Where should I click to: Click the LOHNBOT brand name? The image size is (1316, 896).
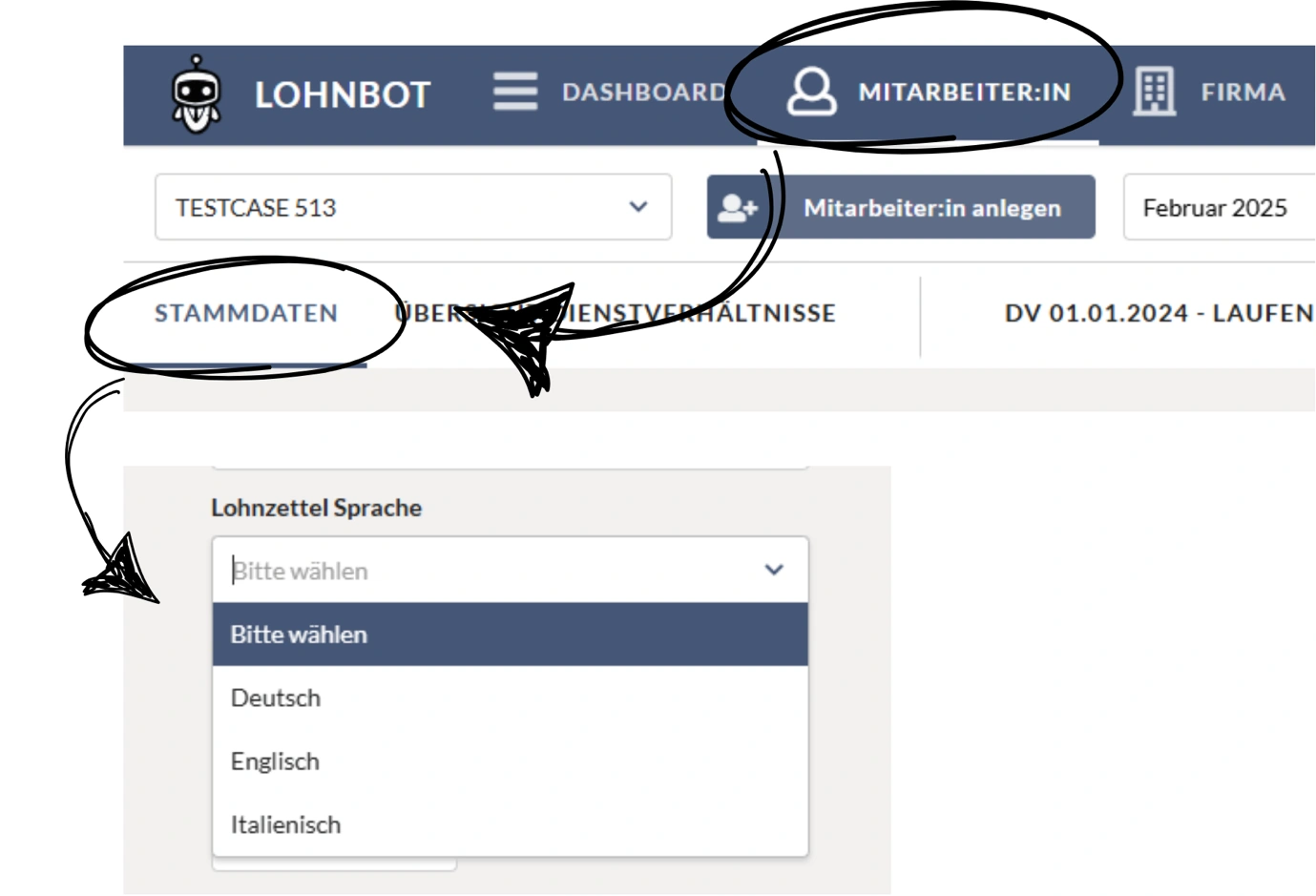pyautogui.click(x=343, y=94)
